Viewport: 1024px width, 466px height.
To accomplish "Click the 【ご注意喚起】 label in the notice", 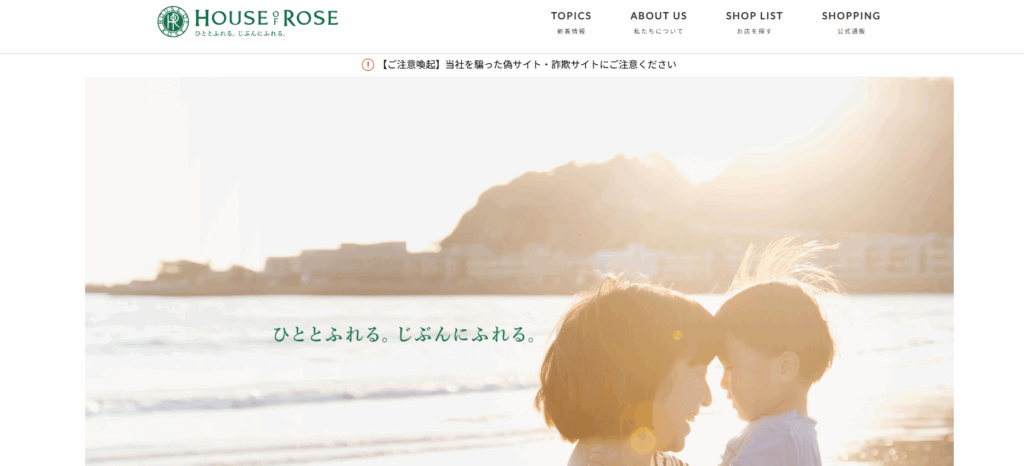I will [x=412, y=65].
